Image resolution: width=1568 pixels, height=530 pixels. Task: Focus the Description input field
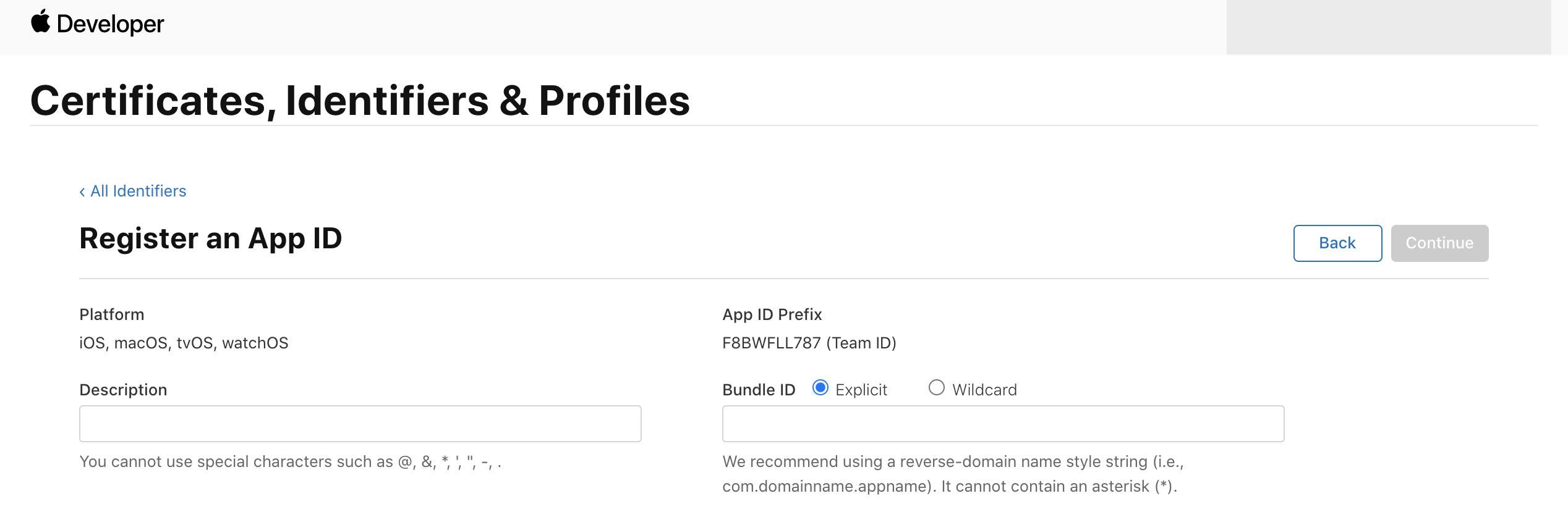[360, 424]
